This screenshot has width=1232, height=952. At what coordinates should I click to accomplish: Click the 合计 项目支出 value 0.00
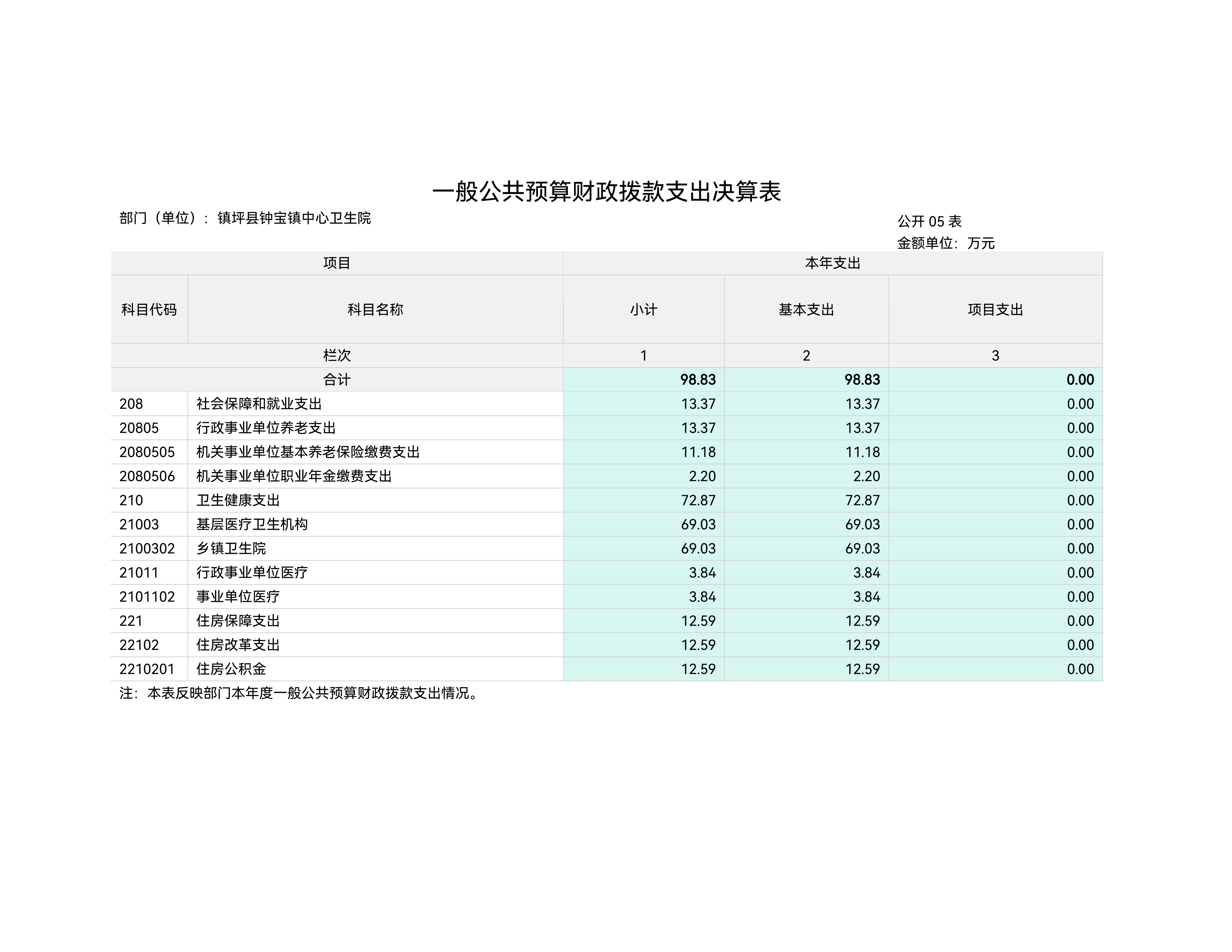(x=1080, y=380)
